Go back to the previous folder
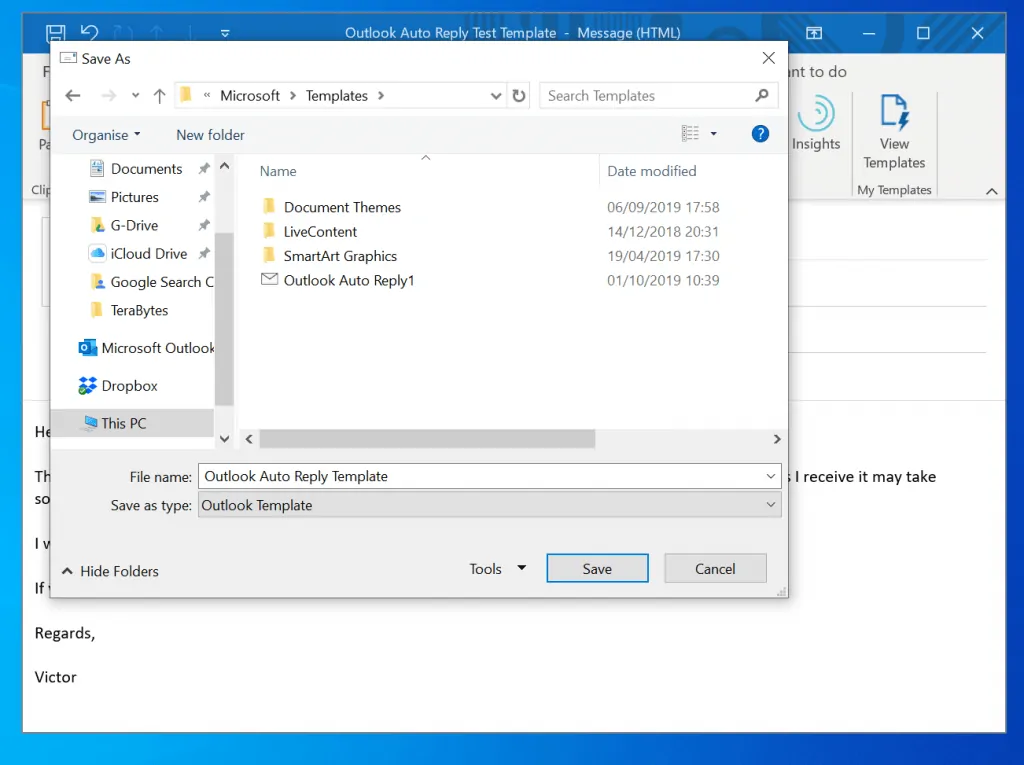Viewport: 1024px width, 765px height. coord(72,96)
